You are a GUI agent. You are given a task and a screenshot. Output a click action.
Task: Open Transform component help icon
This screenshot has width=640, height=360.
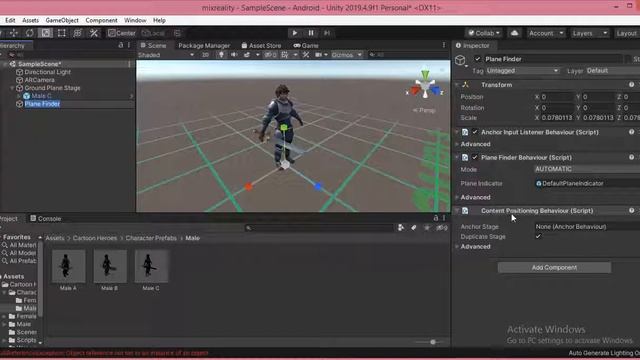[x=631, y=84]
